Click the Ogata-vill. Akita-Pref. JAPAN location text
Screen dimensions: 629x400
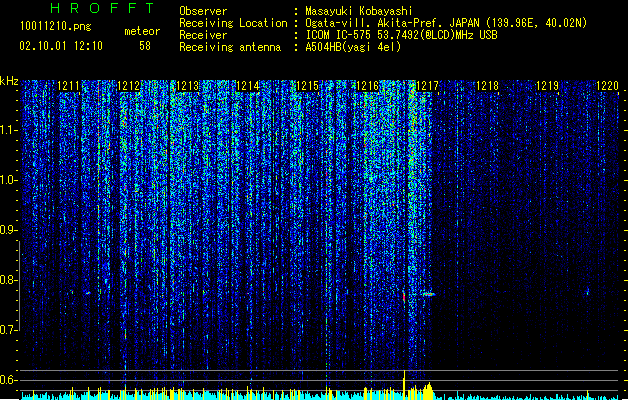click(446, 23)
